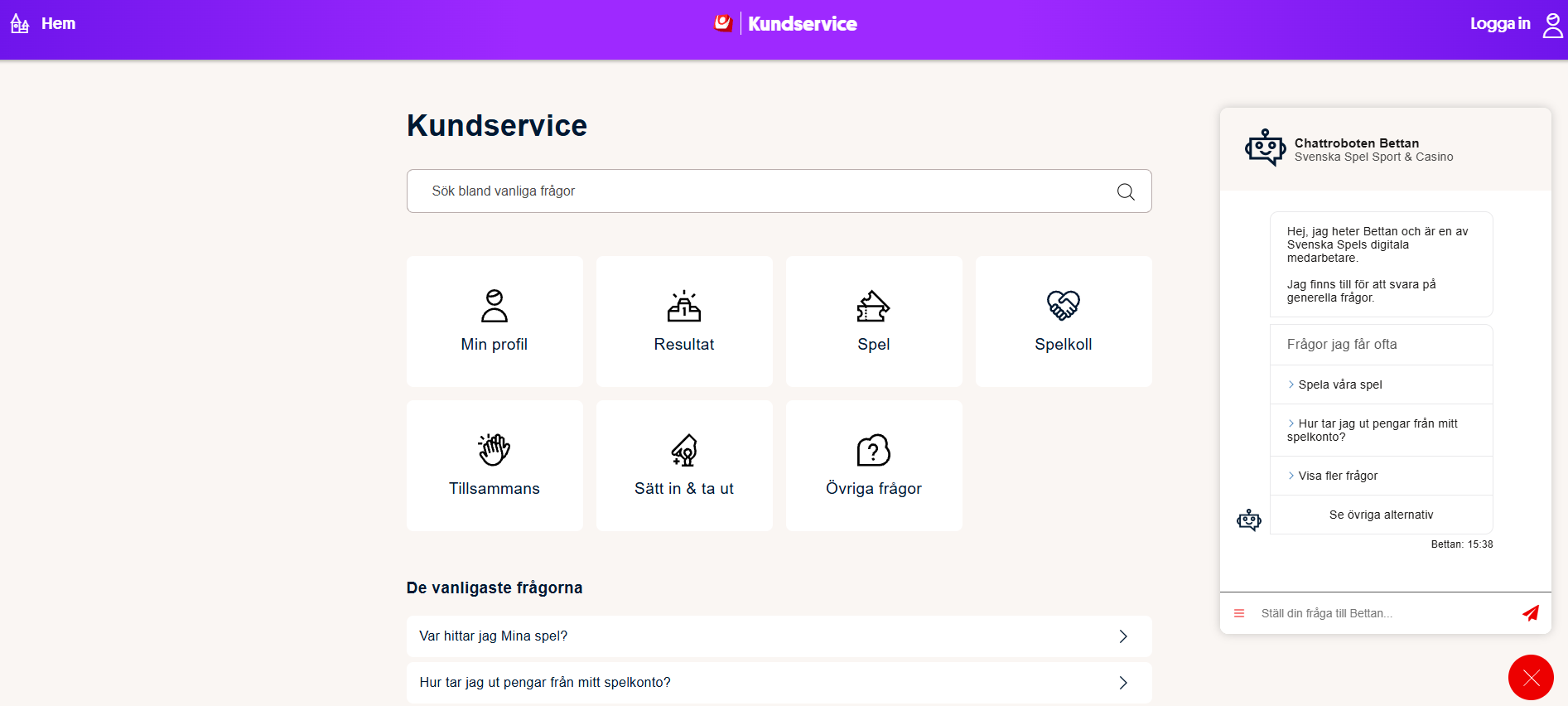Click the 'Chattroboten Bettan' chat title
Image resolution: width=1568 pixels, height=706 pixels.
[1357, 143]
